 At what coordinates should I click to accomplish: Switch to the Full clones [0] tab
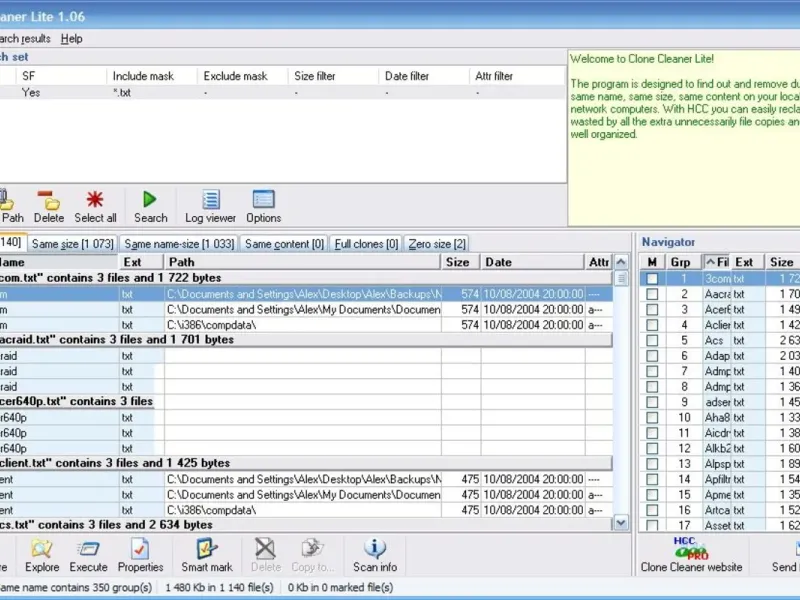tap(366, 244)
